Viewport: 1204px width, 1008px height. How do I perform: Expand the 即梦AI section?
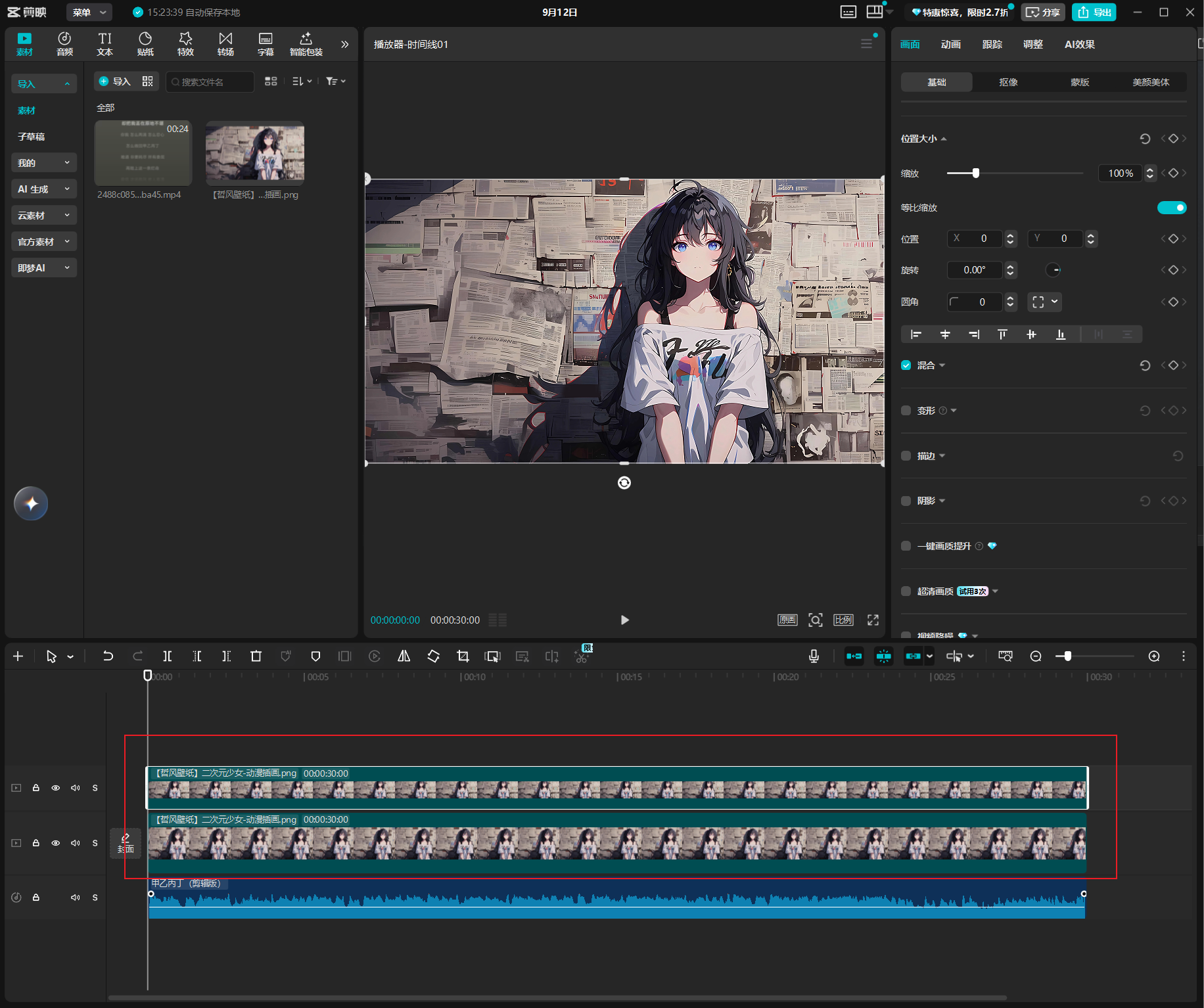[x=44, y=267]
